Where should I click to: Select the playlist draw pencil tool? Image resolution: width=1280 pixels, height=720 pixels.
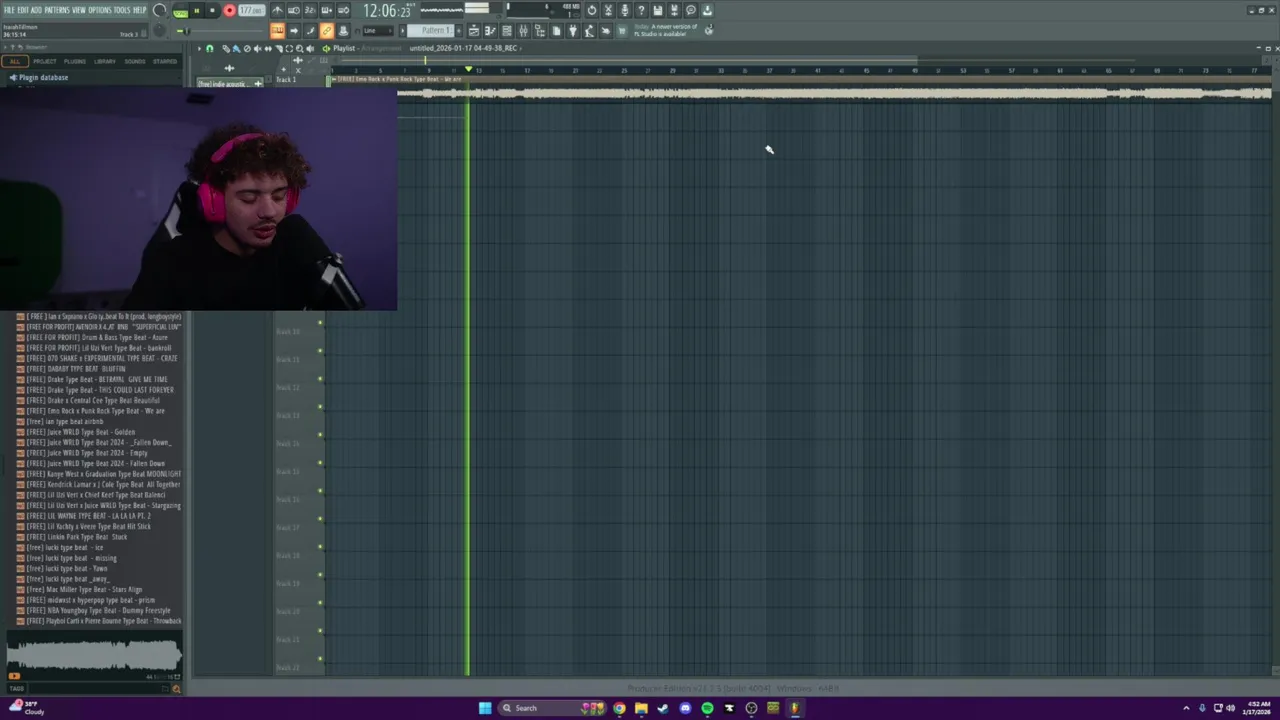(x=226, y=49)
